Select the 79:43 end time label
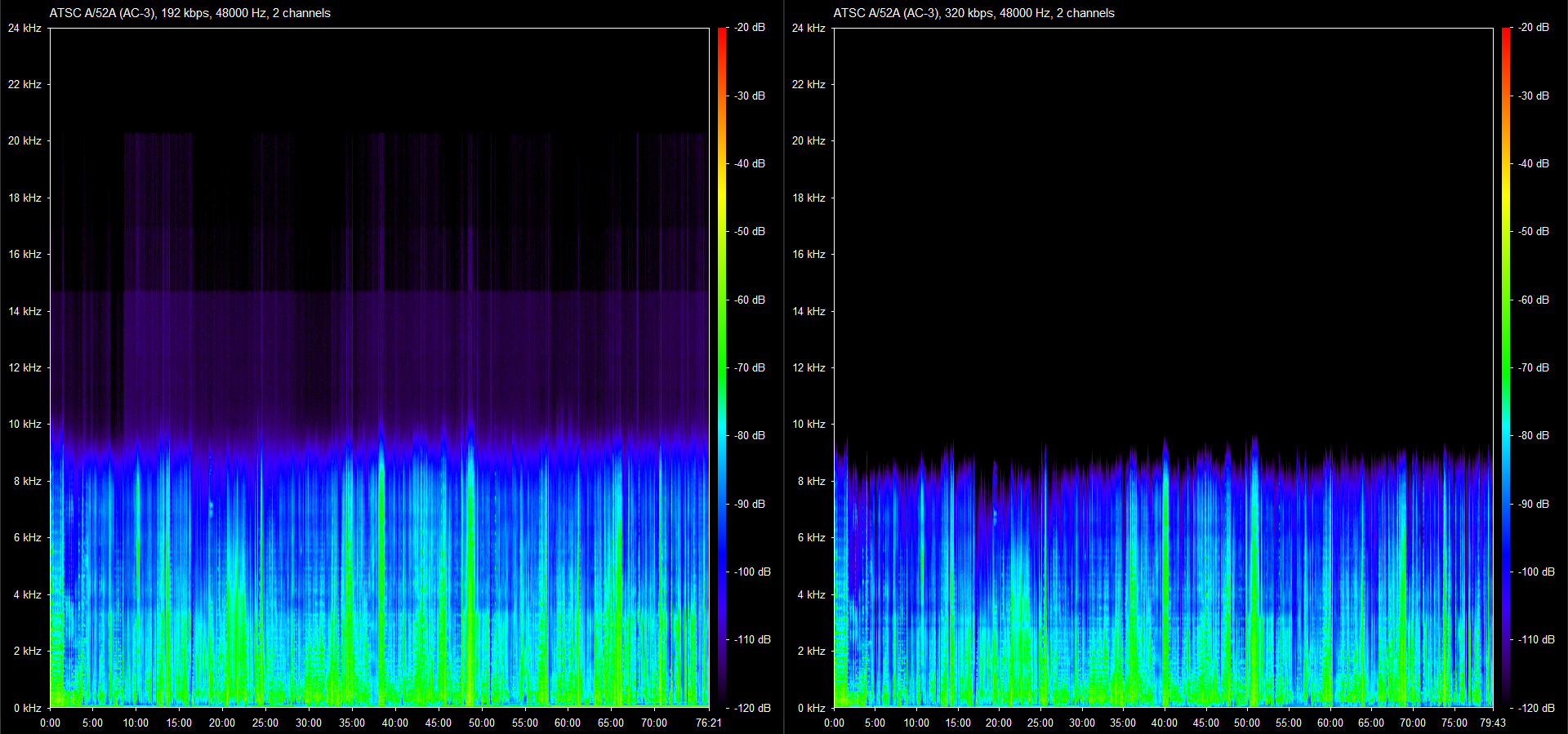 1492,723
